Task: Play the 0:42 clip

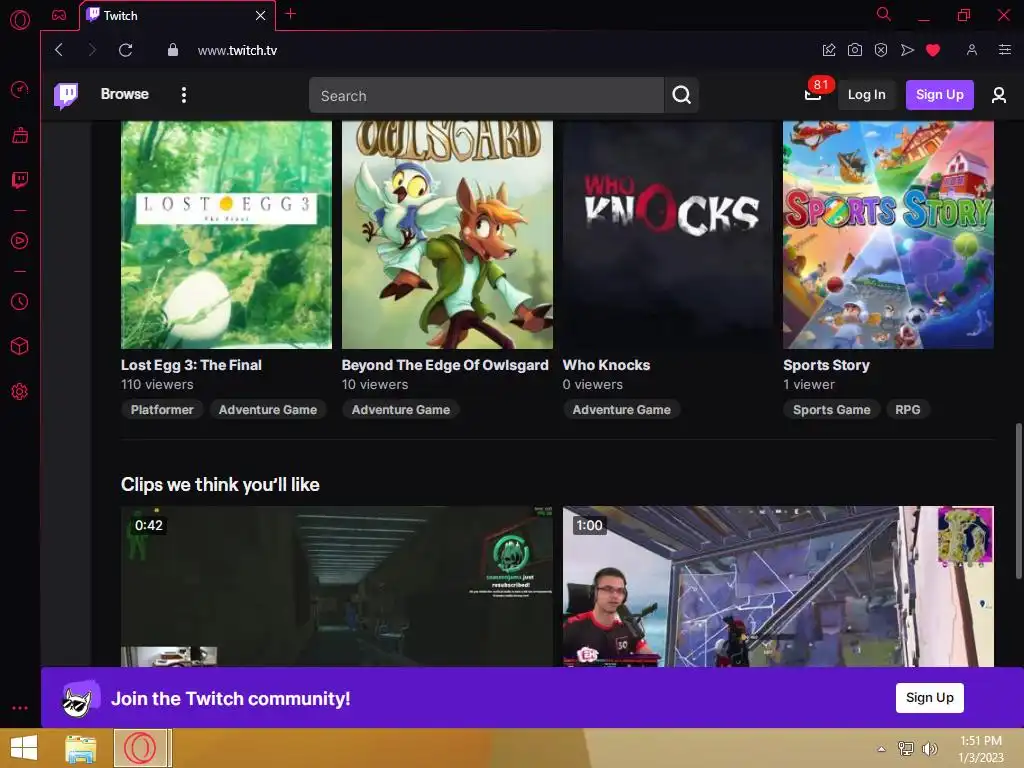Action: [x=337, y=586]
